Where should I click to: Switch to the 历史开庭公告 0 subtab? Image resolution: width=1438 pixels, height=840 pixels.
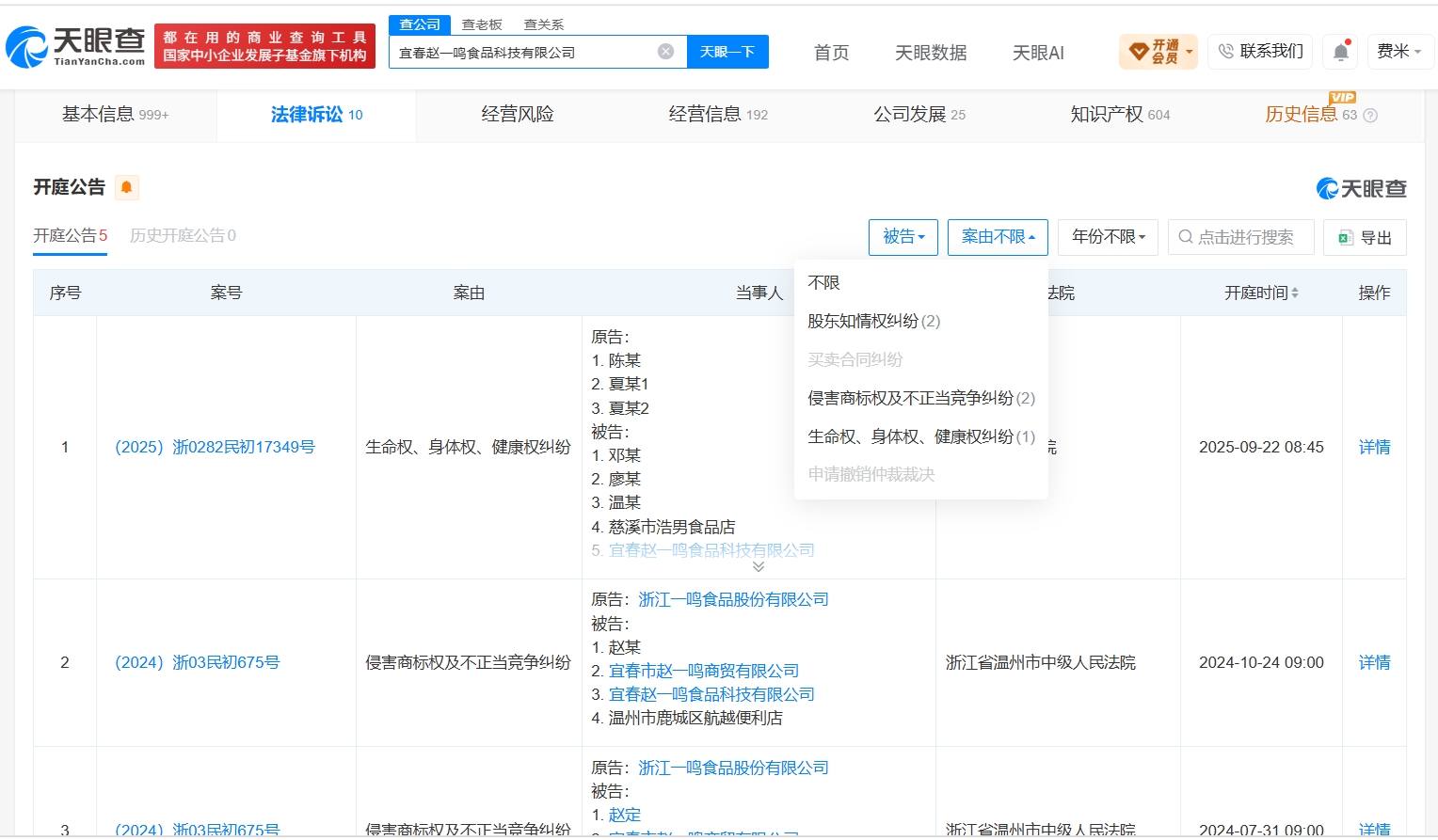coord(183,235)
